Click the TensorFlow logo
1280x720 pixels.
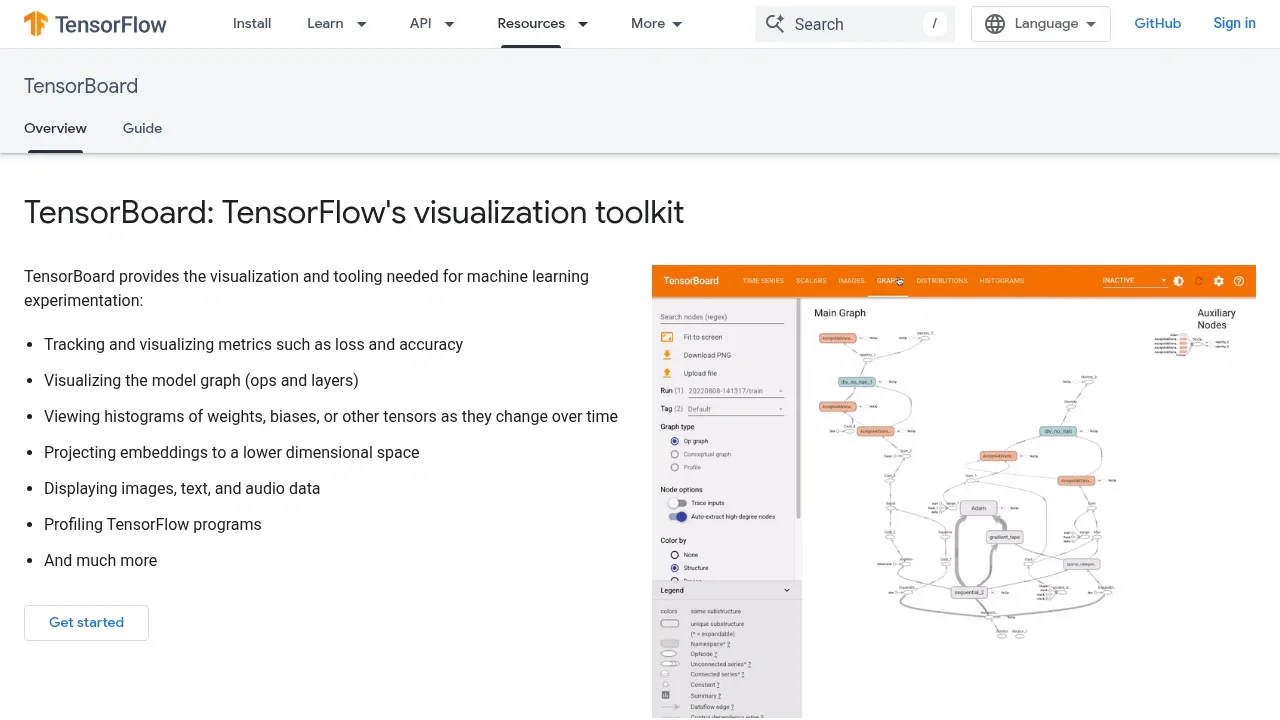[95, 24]
